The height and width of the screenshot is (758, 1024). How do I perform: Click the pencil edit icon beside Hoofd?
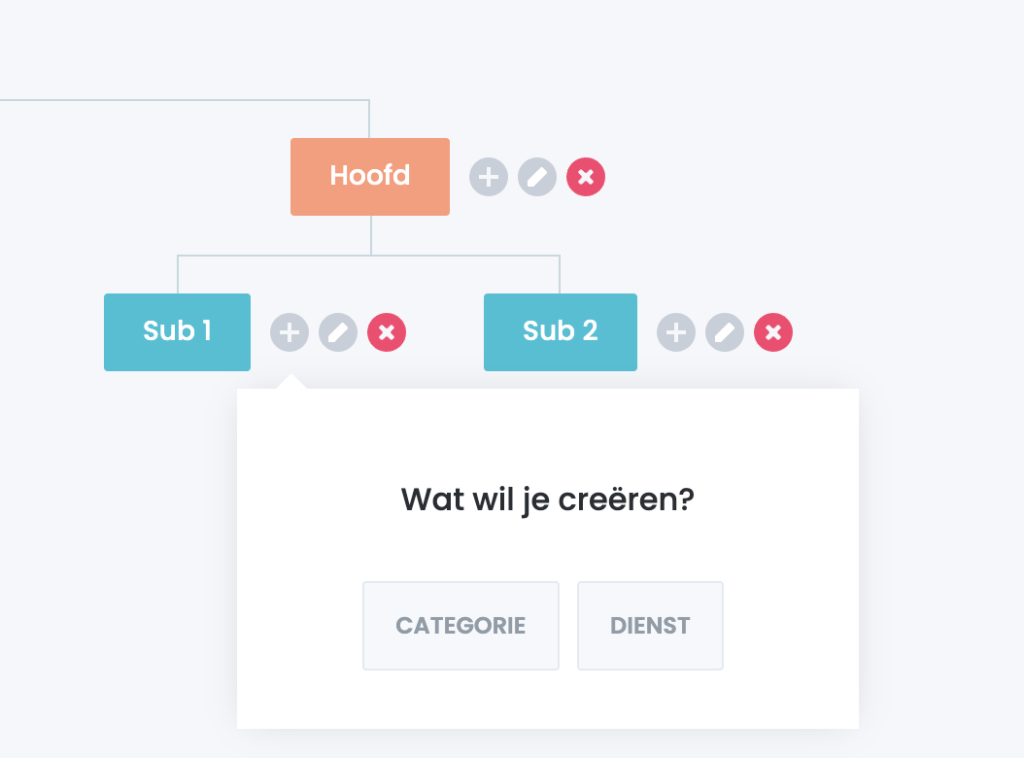tap(537, 178)
